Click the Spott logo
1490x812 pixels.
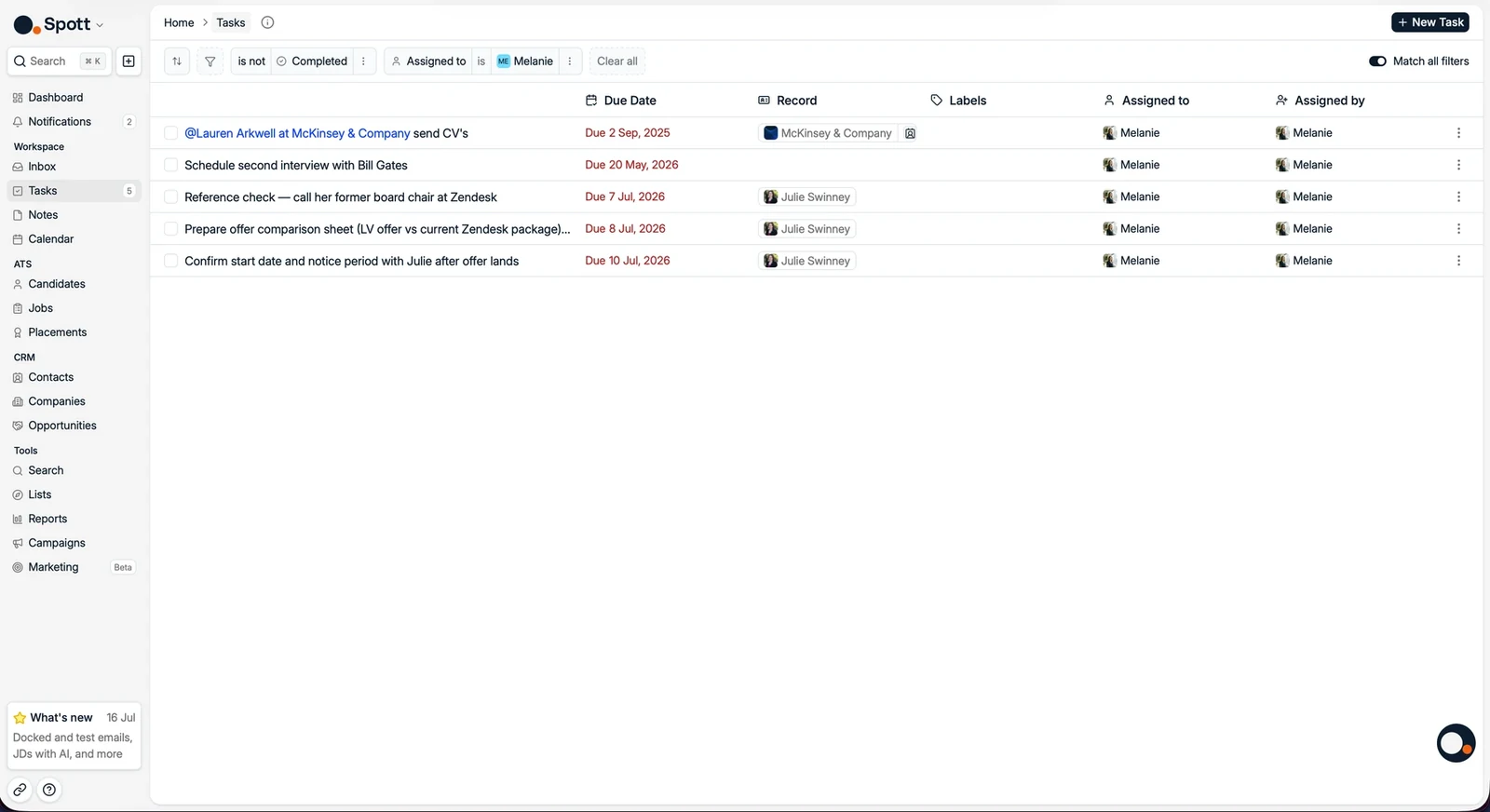click(52, 24)
